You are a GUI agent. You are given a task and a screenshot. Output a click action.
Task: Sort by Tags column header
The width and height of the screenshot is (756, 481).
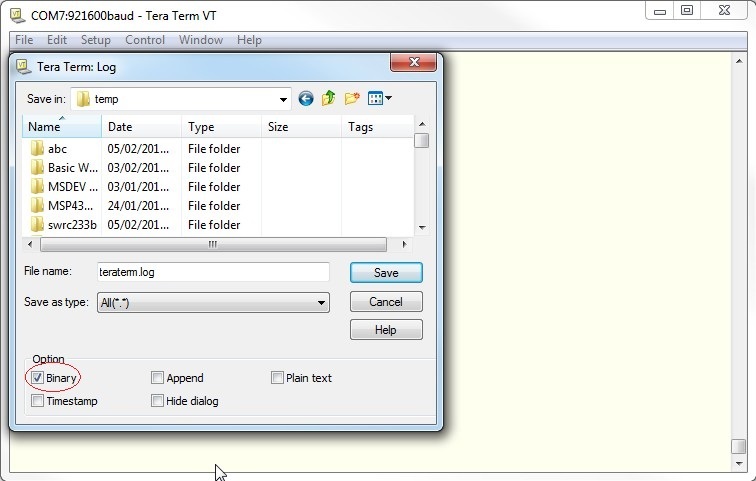click(378, 127)
